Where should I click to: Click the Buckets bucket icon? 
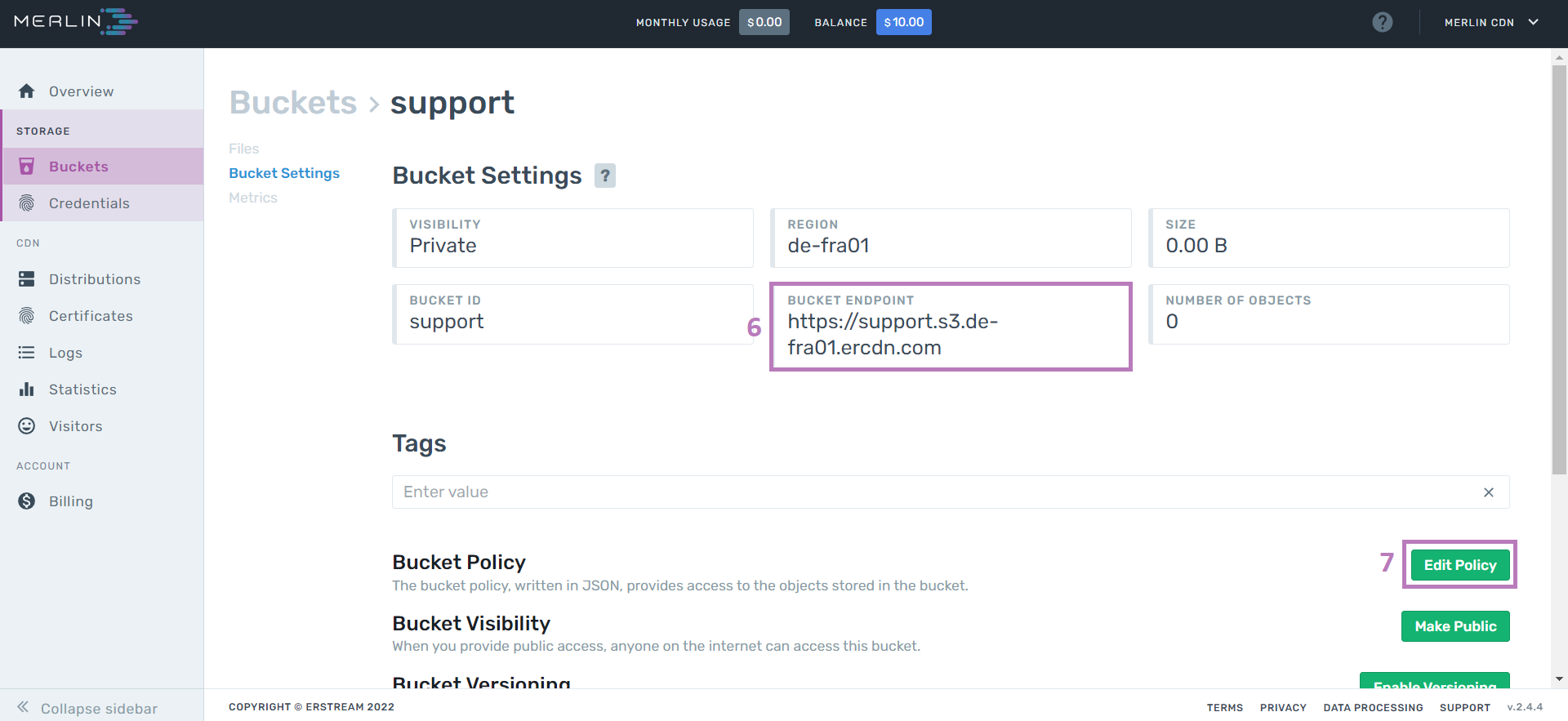click(x=27, y=167)
